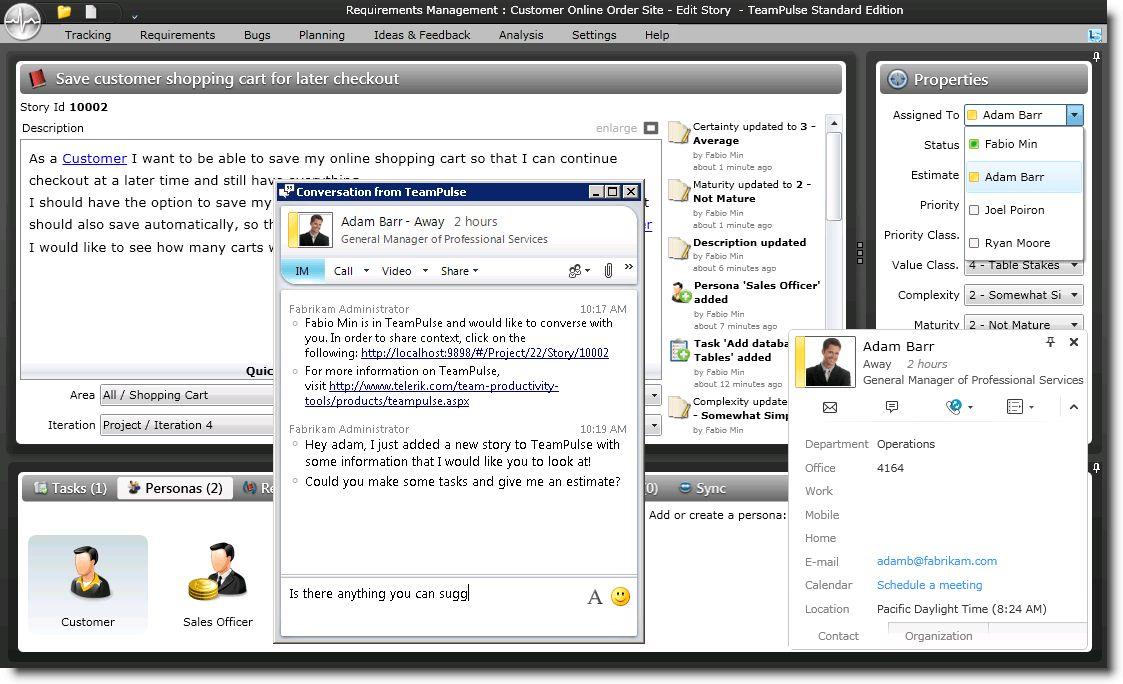Image resolution: width=1123 pixels, height=684 pixels.
Task: Start instant message from contact card
Action: (x=891, y=407)
